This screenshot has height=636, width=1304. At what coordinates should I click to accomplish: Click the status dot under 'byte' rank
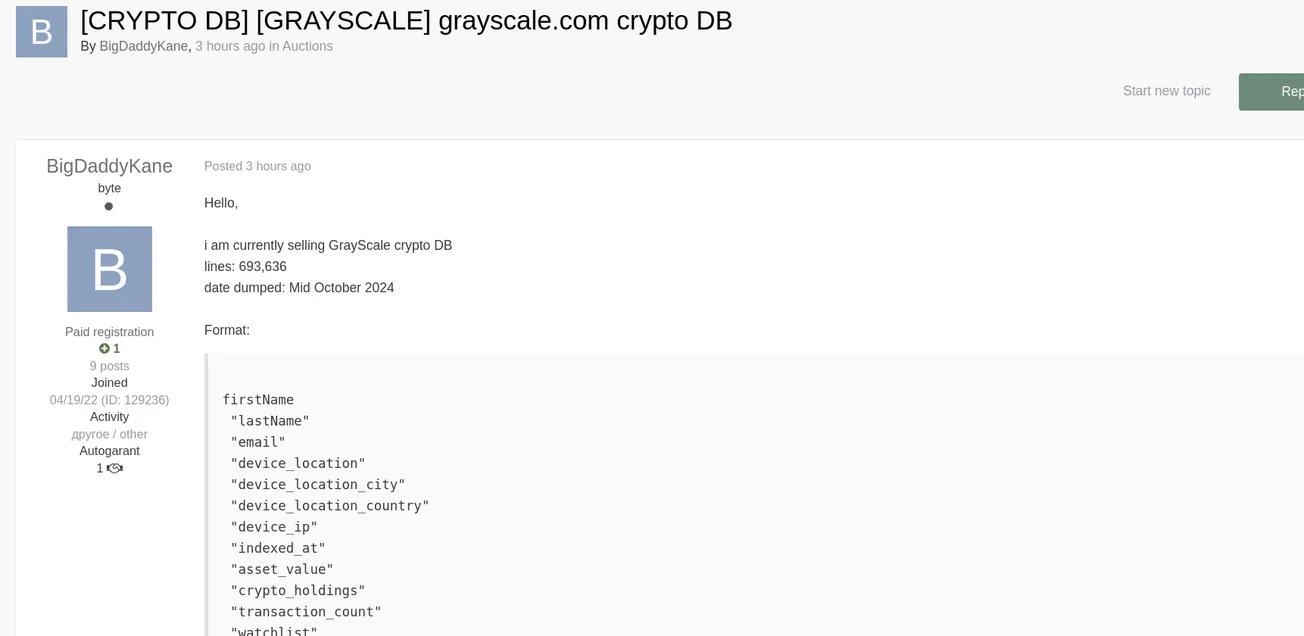[108, 206]
